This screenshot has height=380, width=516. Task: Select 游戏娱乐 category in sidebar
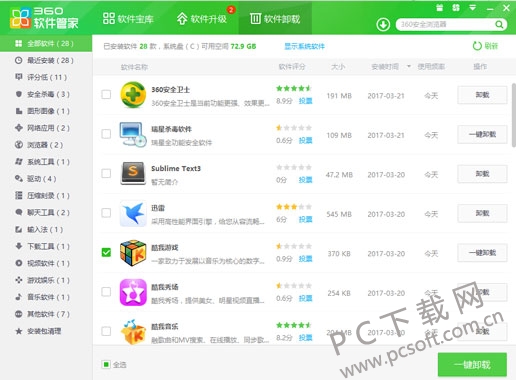[x=46, y=280]
